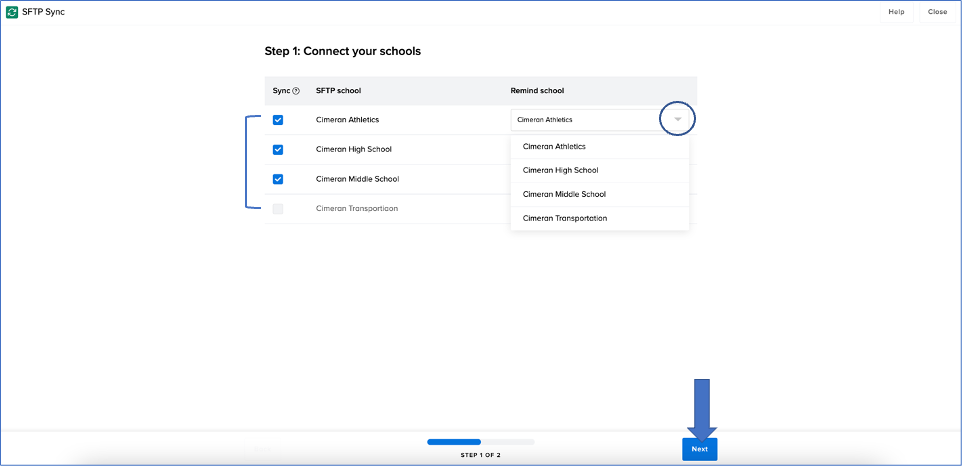
Task: Click the SFTP school column header
Action: [x=338, y=91]
